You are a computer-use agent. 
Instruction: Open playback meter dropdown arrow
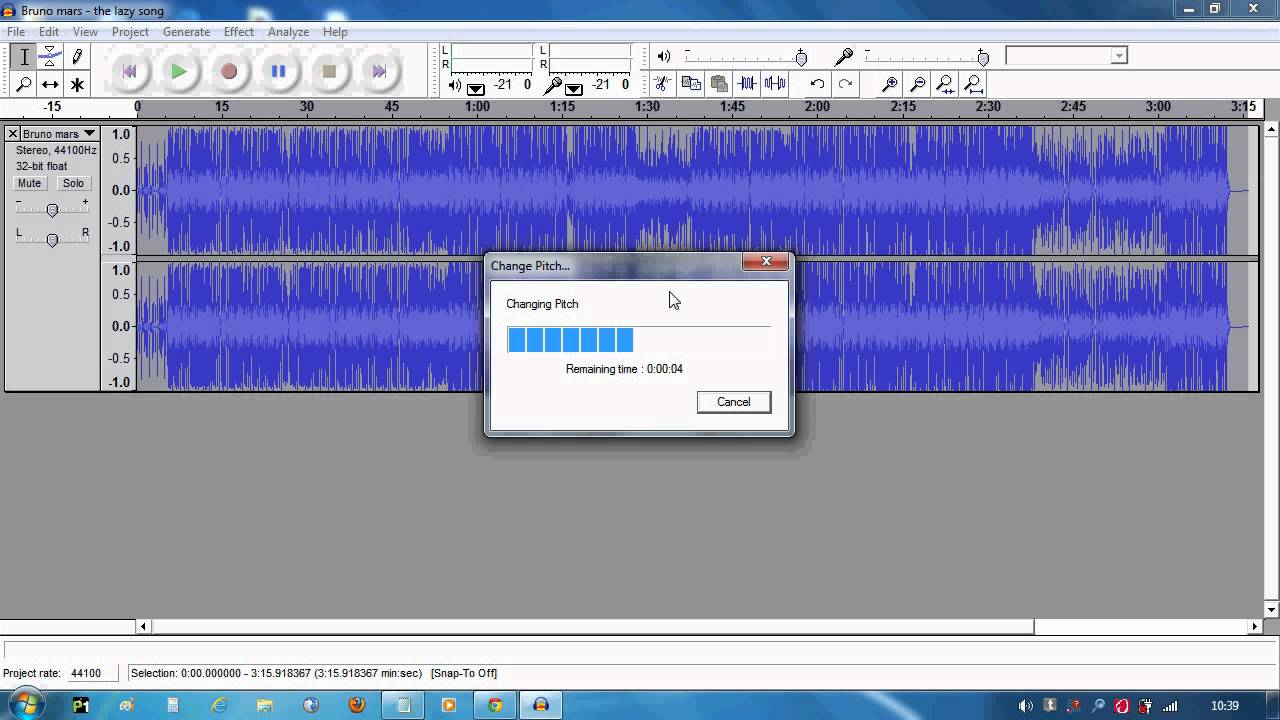pyautogui.click(x=476, y=87)
